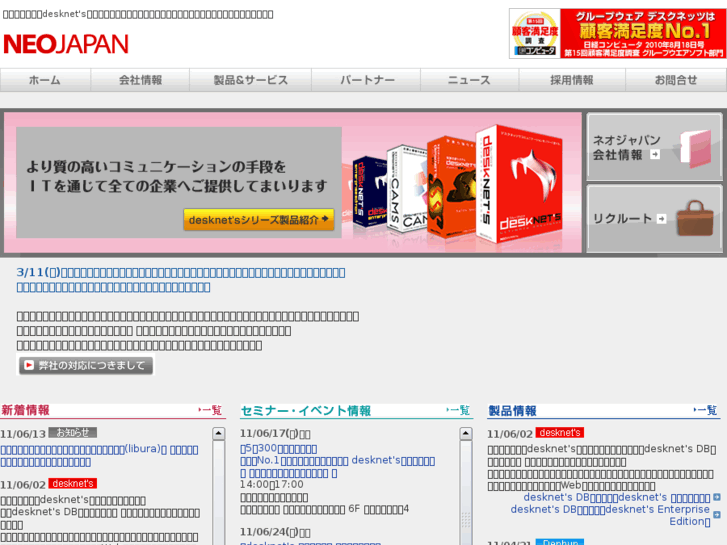Click the blue Denbun tag
Viewport: 727px width, 545px height.
(x=560, y=542)
